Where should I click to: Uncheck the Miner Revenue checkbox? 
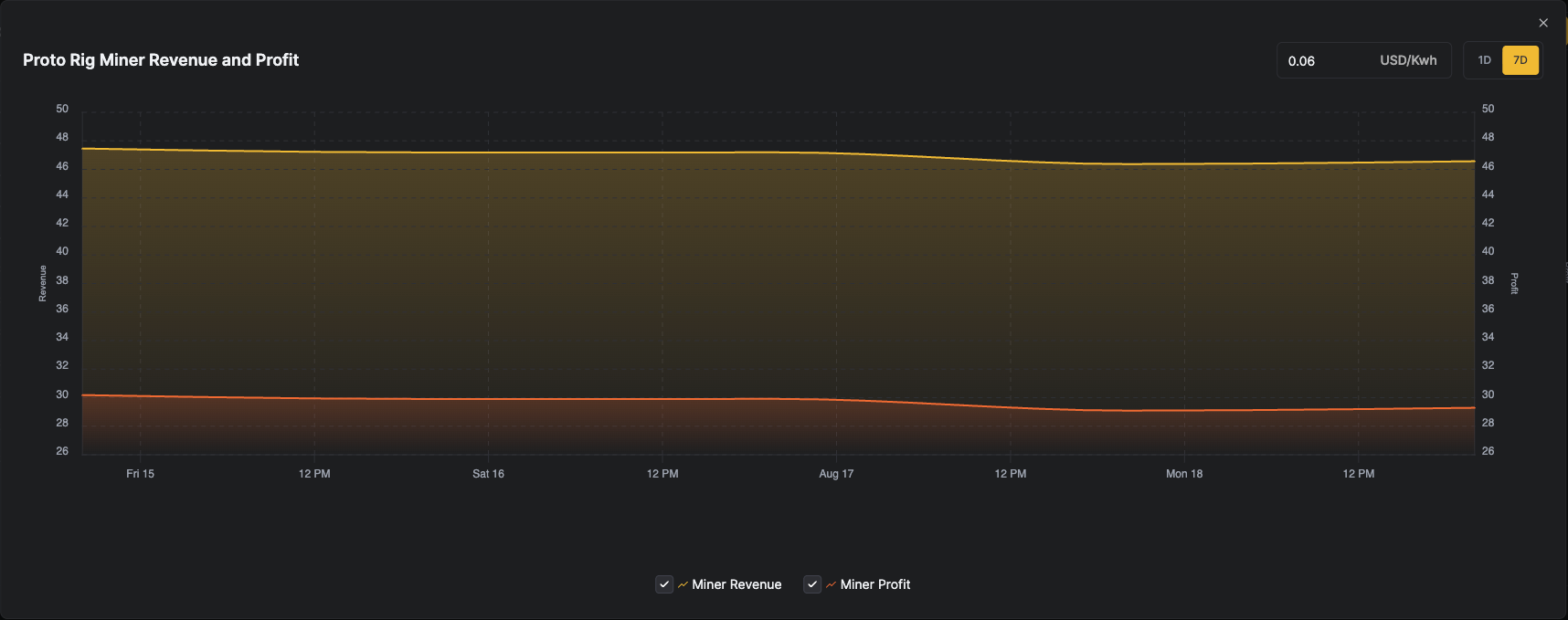664,584
